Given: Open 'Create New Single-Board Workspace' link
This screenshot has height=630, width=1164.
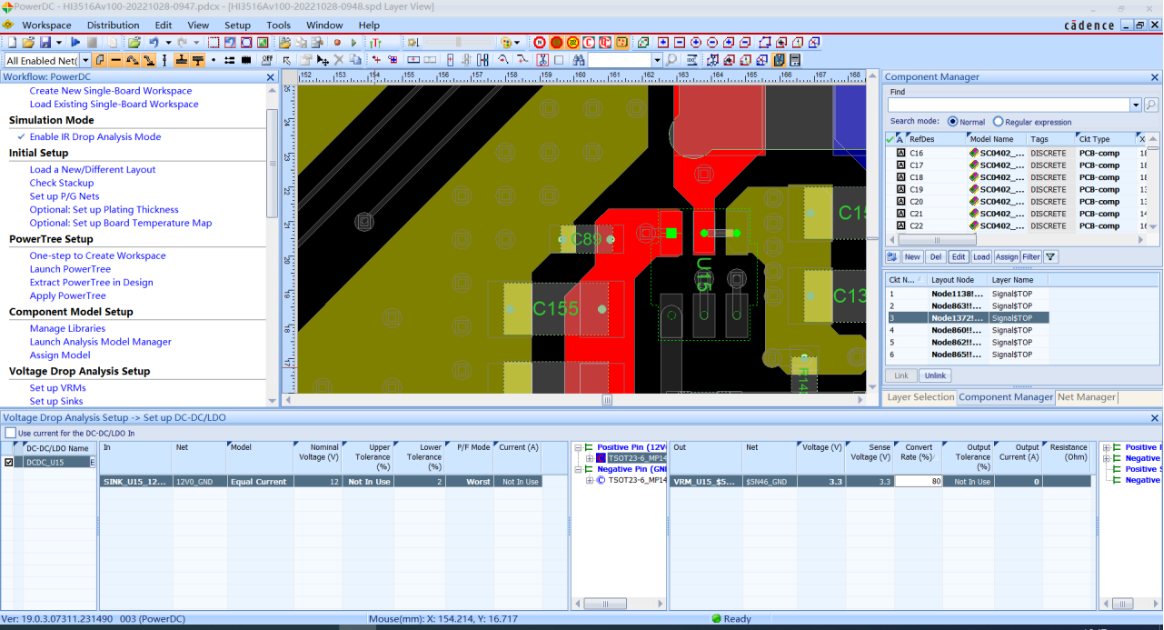Looking at the screenshot, I should point(111,91).
